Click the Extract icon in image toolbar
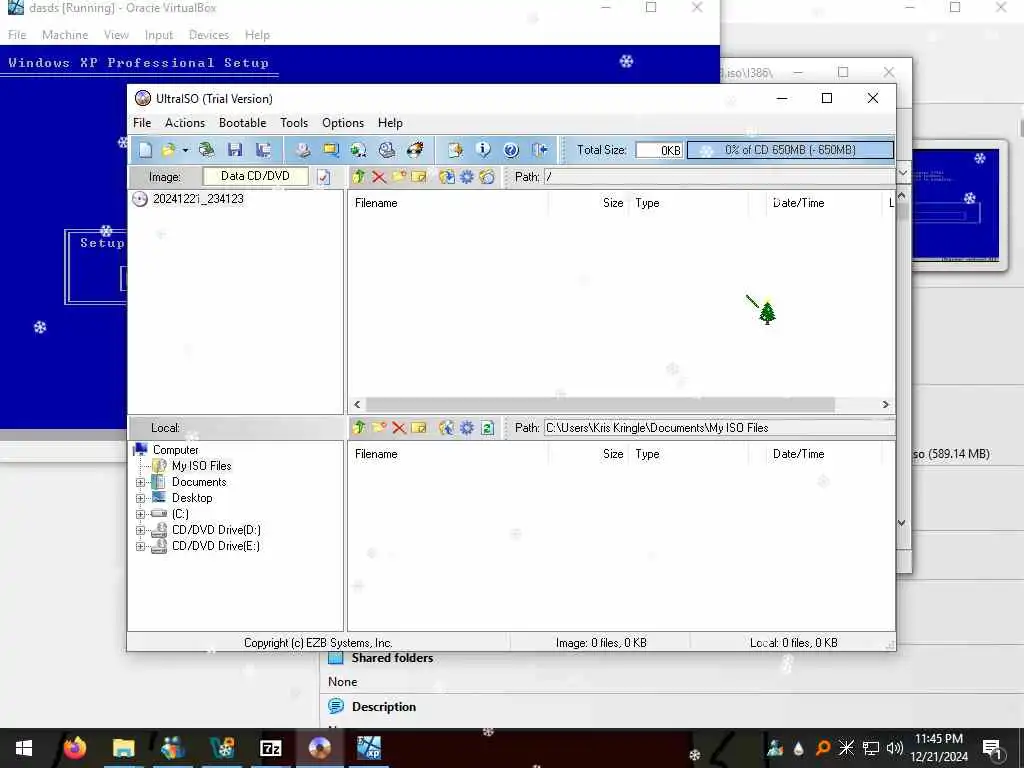 (x=447, y=176)
